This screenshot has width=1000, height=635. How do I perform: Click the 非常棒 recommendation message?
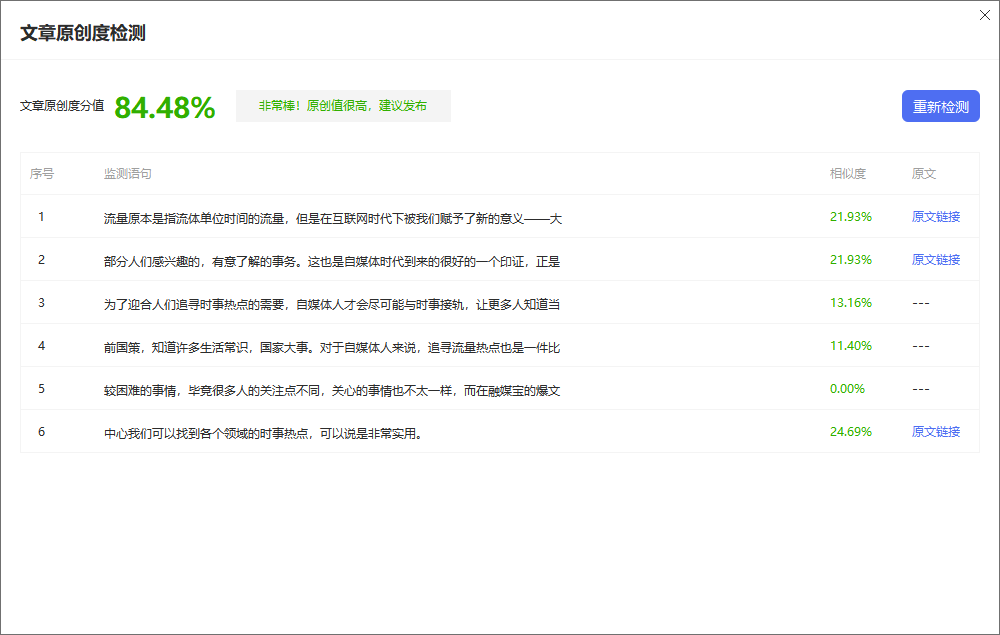click(343, 106)
